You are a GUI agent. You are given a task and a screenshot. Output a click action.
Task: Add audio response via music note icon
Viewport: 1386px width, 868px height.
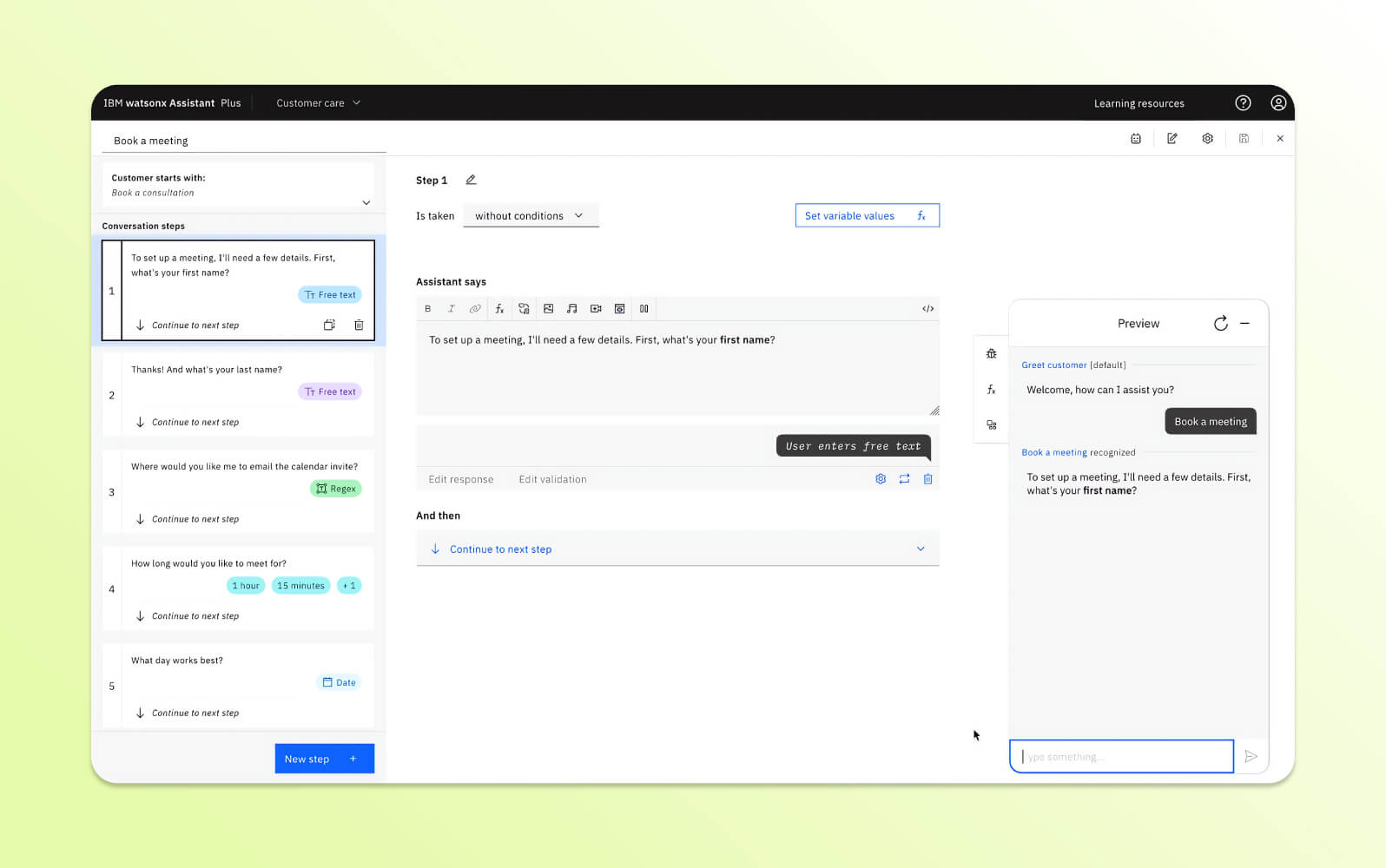point(571,309)
